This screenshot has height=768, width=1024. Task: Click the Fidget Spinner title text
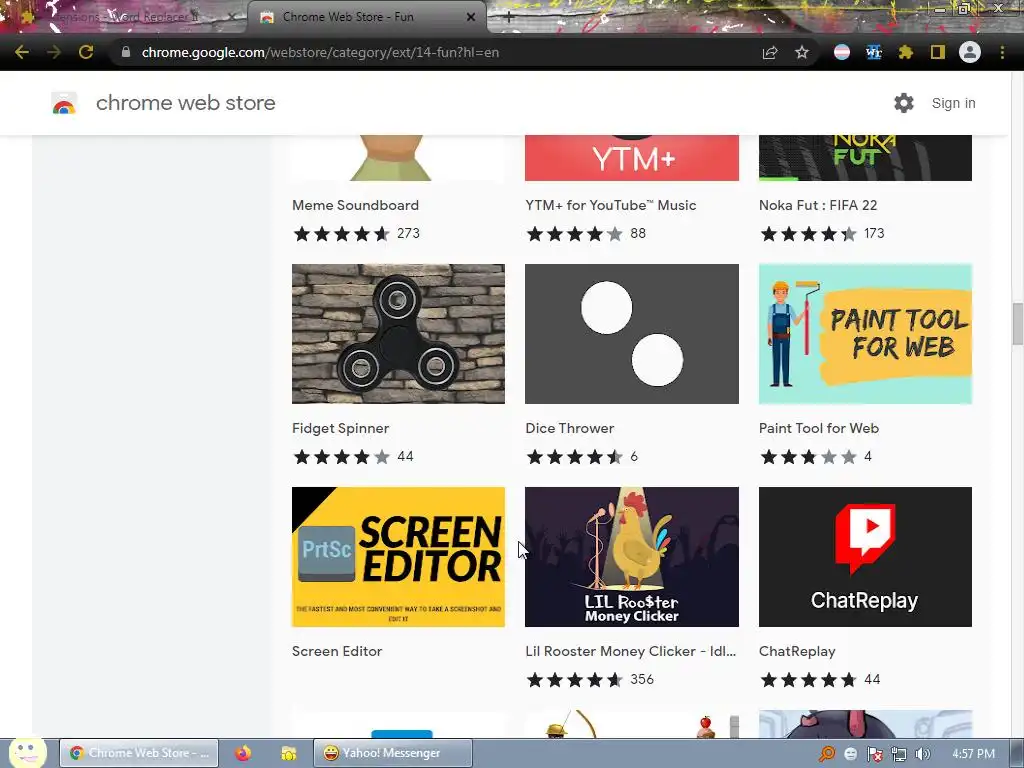340,428
